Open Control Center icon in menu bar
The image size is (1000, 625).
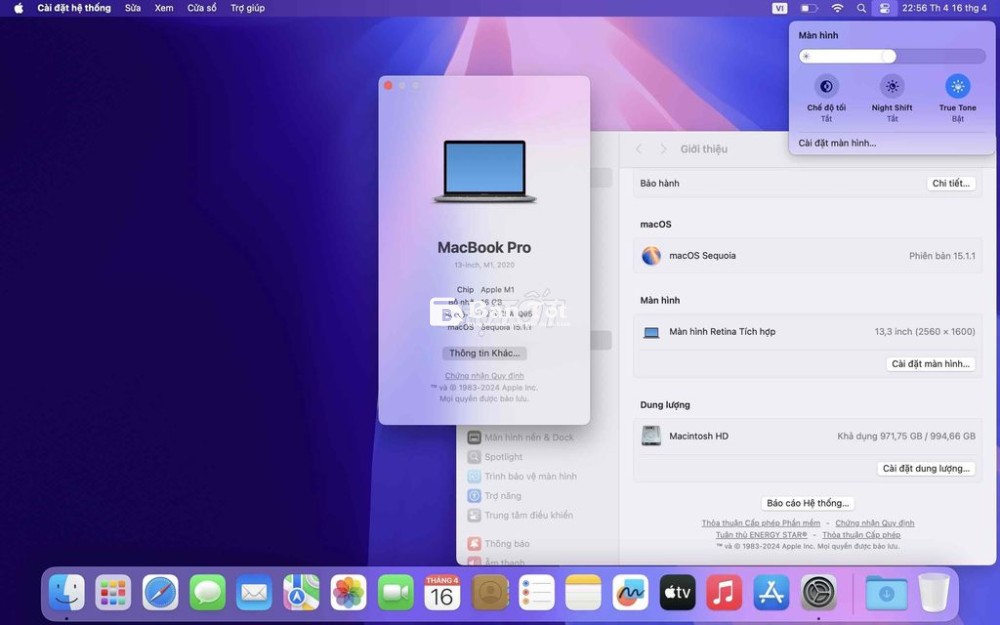click(884, 8)
